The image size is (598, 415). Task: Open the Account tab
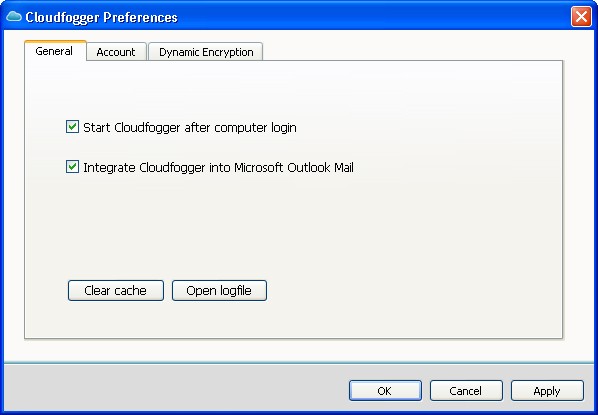point(116,52)
